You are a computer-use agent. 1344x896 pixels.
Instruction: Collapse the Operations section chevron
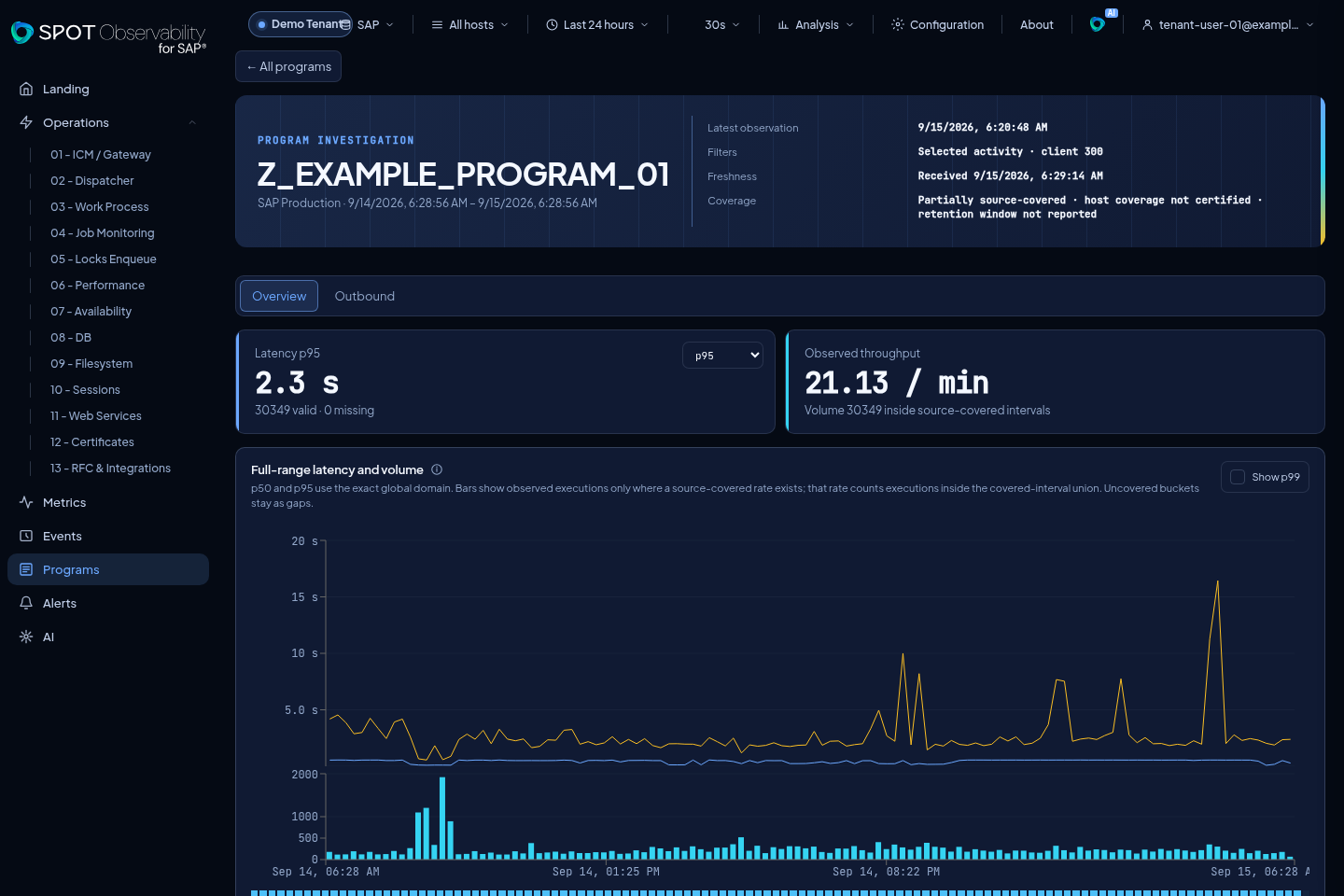click(192, 122)
